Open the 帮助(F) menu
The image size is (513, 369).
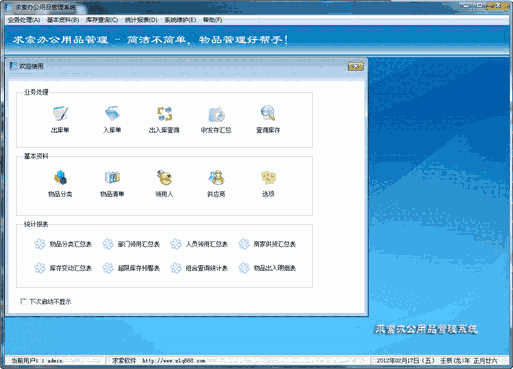coord(213,20)
